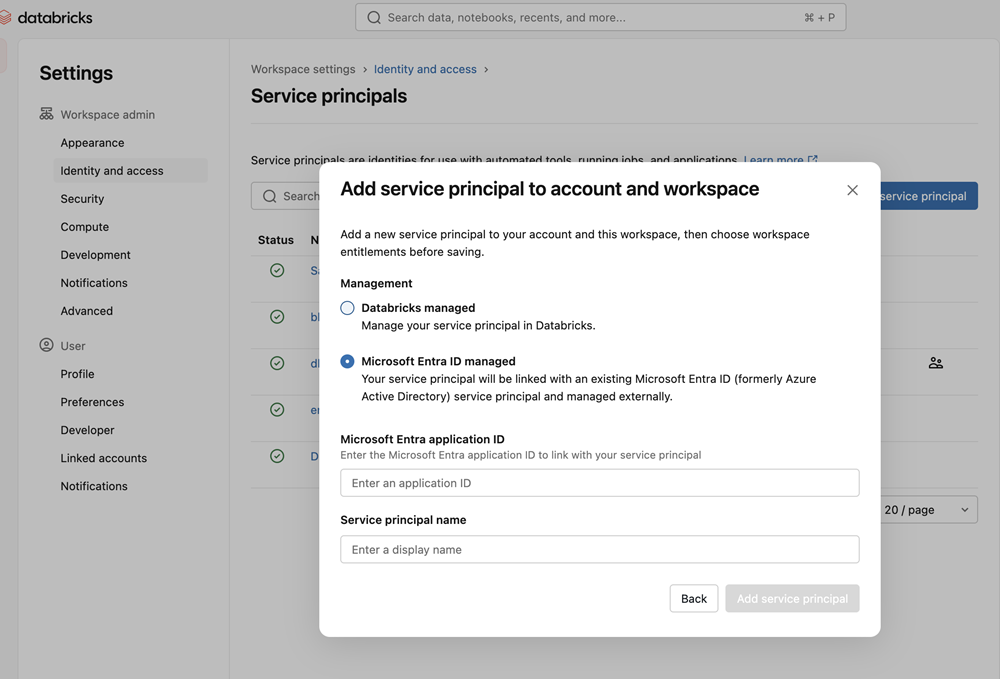Close the Add service principal dialog
The width and height of the screenshot is (1000, 679).
[x=852, y=190]
